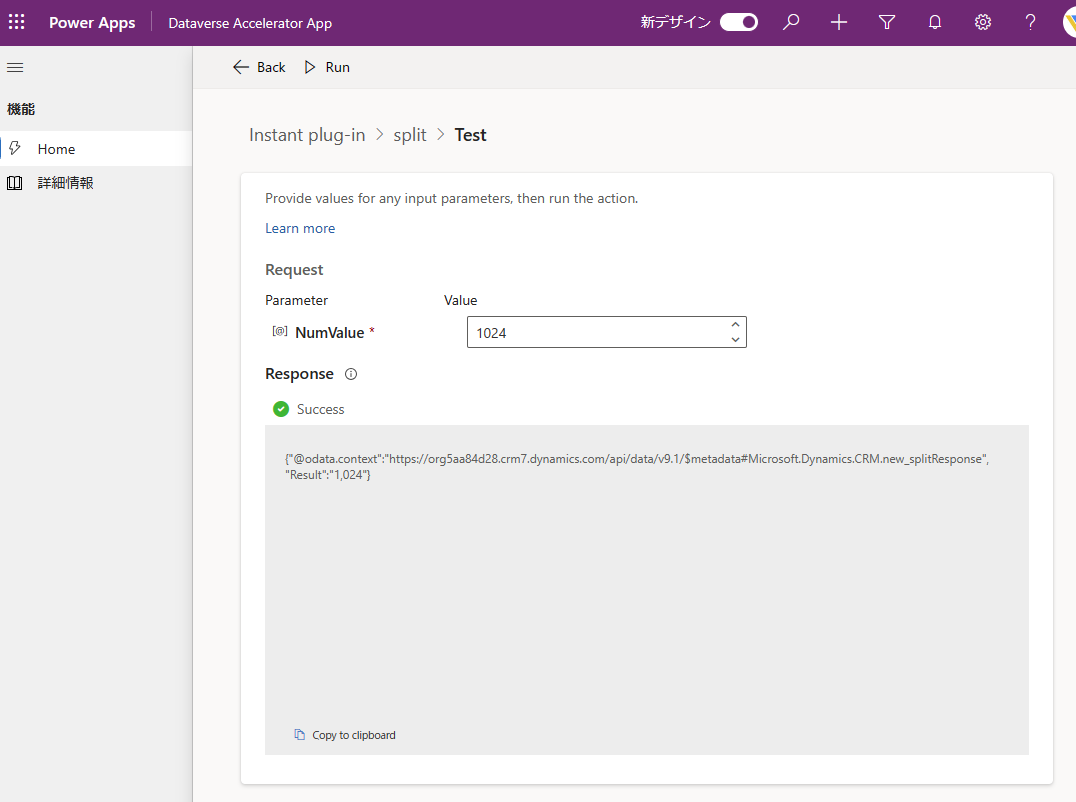The image size is (1076, 802).
Task: Open the app launcher waffle icon
Action: pos(17,22)
